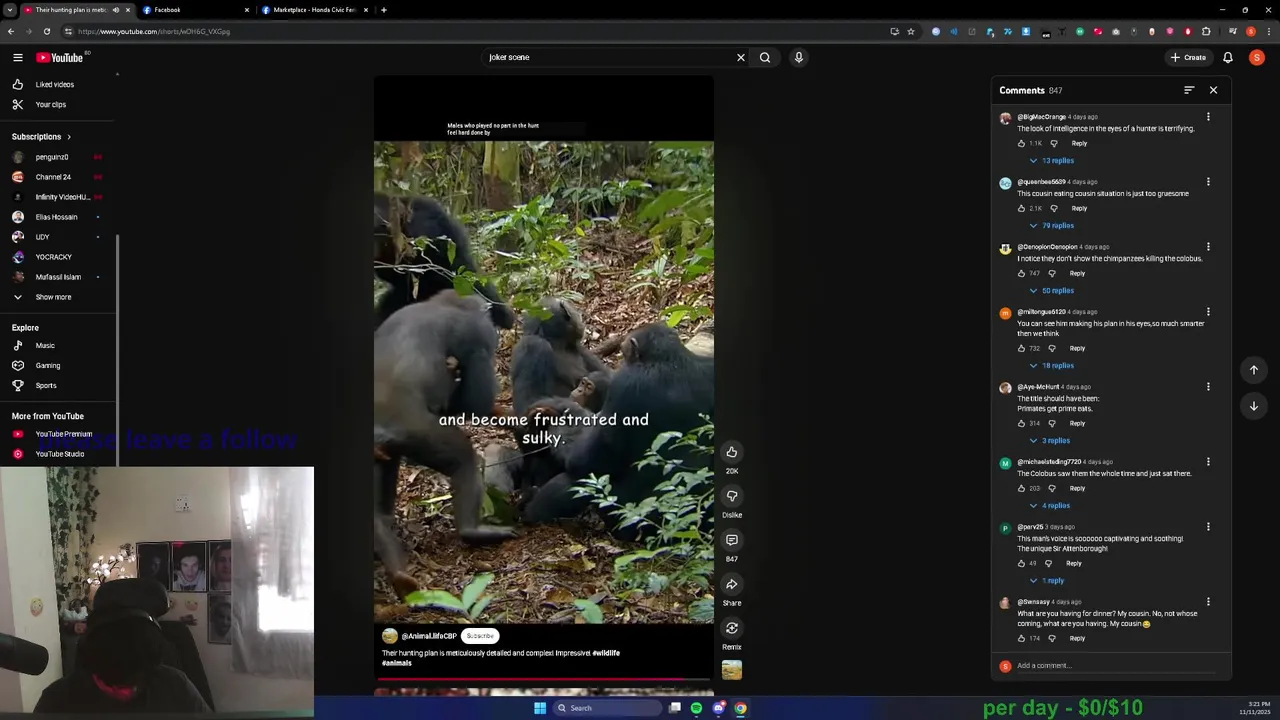Like the BigMacOrange comment
1280x720 pixels.
coord(1021,143)
